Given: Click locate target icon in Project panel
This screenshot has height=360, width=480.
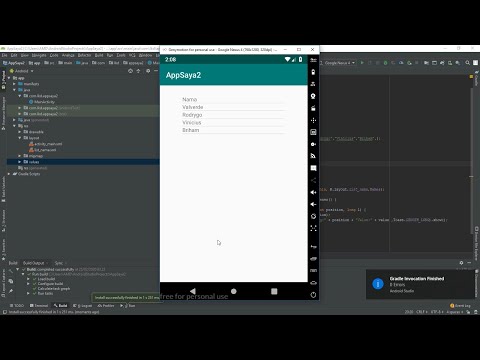Looking at the screenshot, I should click(130, 71).
